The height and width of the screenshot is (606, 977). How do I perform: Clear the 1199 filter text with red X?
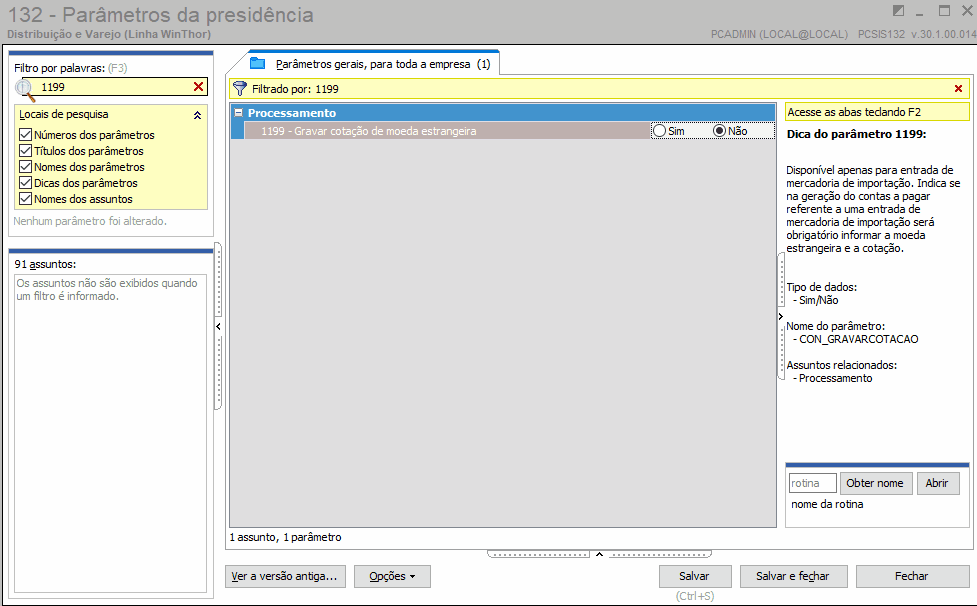pyautogui.click(x=198, y=87)
